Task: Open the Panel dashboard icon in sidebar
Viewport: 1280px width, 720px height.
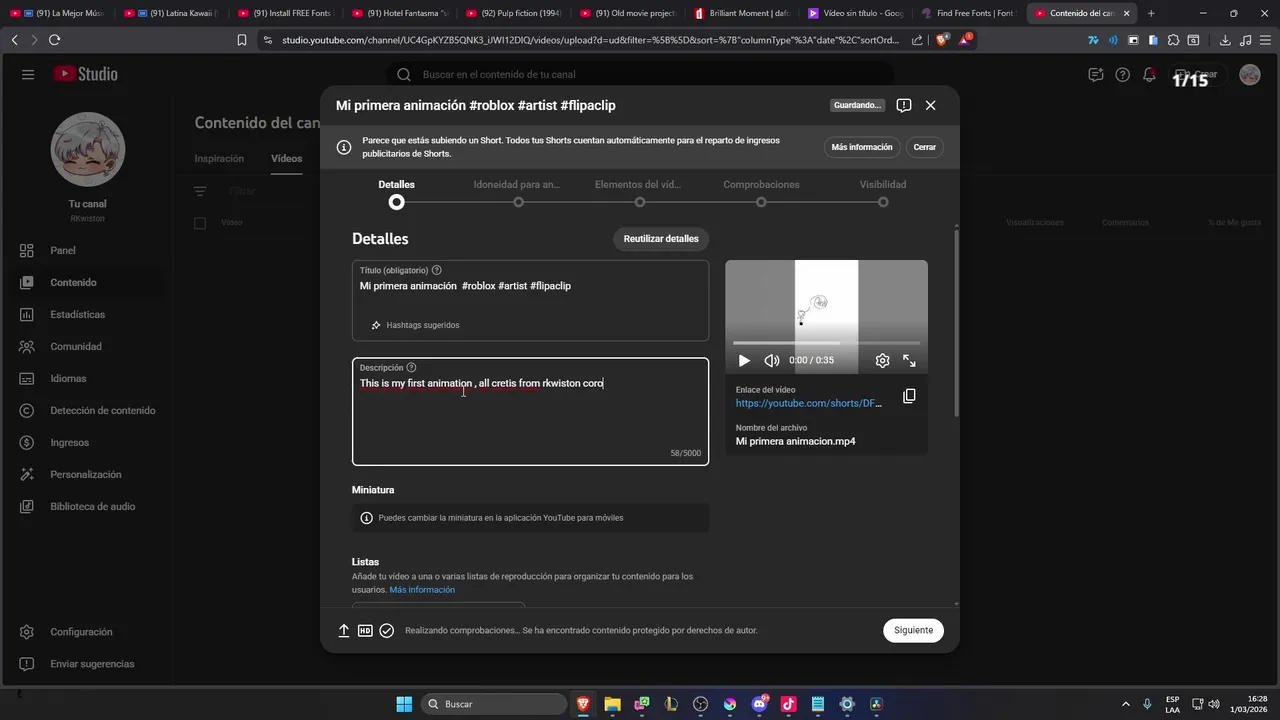Action: [x=27, y=250]
